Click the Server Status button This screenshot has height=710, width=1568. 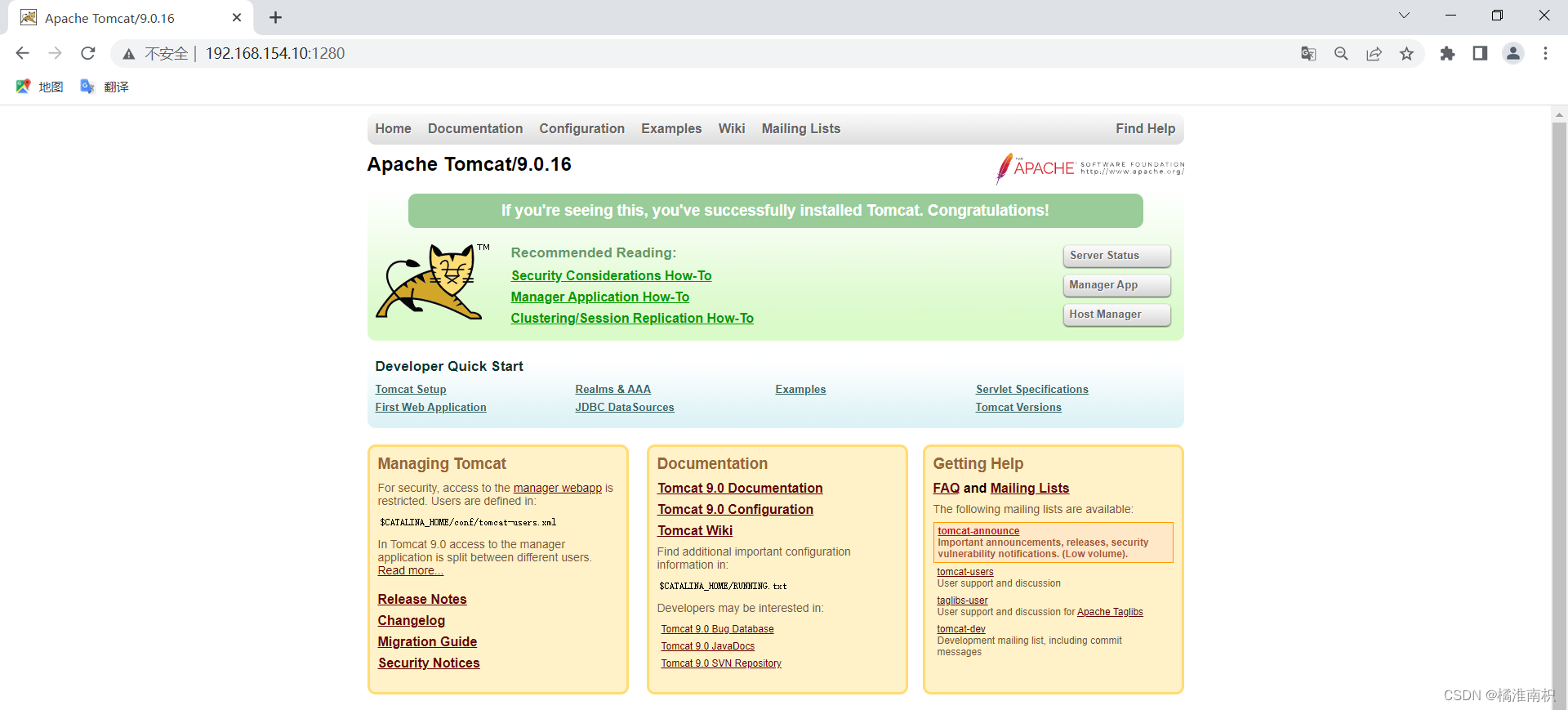pos(1116,256)
